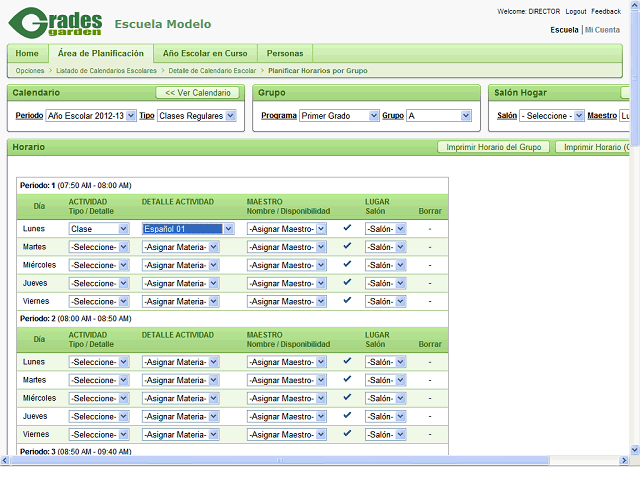Screen dimensions: 640x480
Task: Open the Tipo dropdown showing Clases Regulares
Action: tap(196, 116)
